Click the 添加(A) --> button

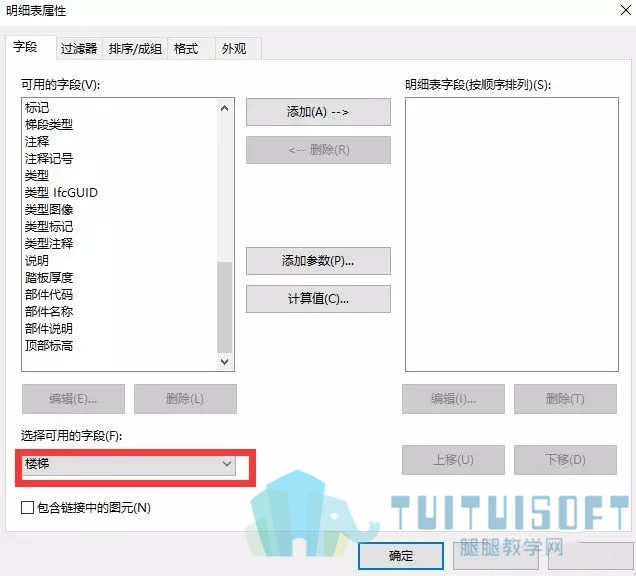pyautogui.click(x=318, y=112)
